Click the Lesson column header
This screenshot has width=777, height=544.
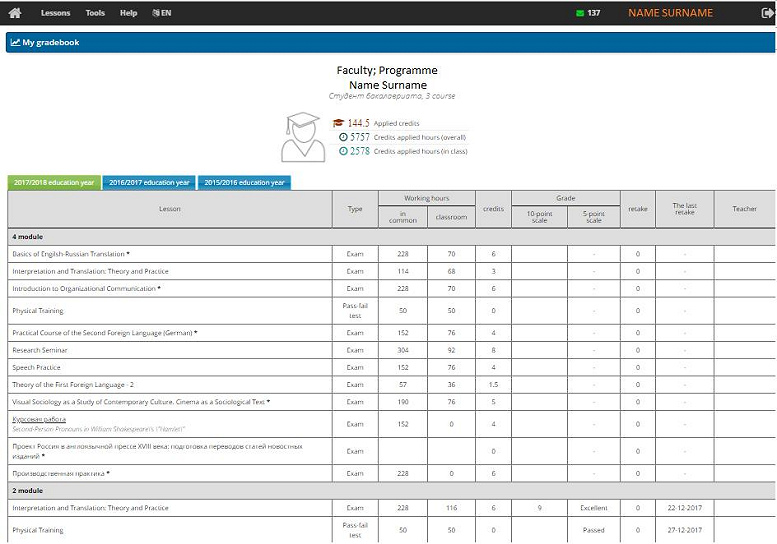tap(170, 209)
